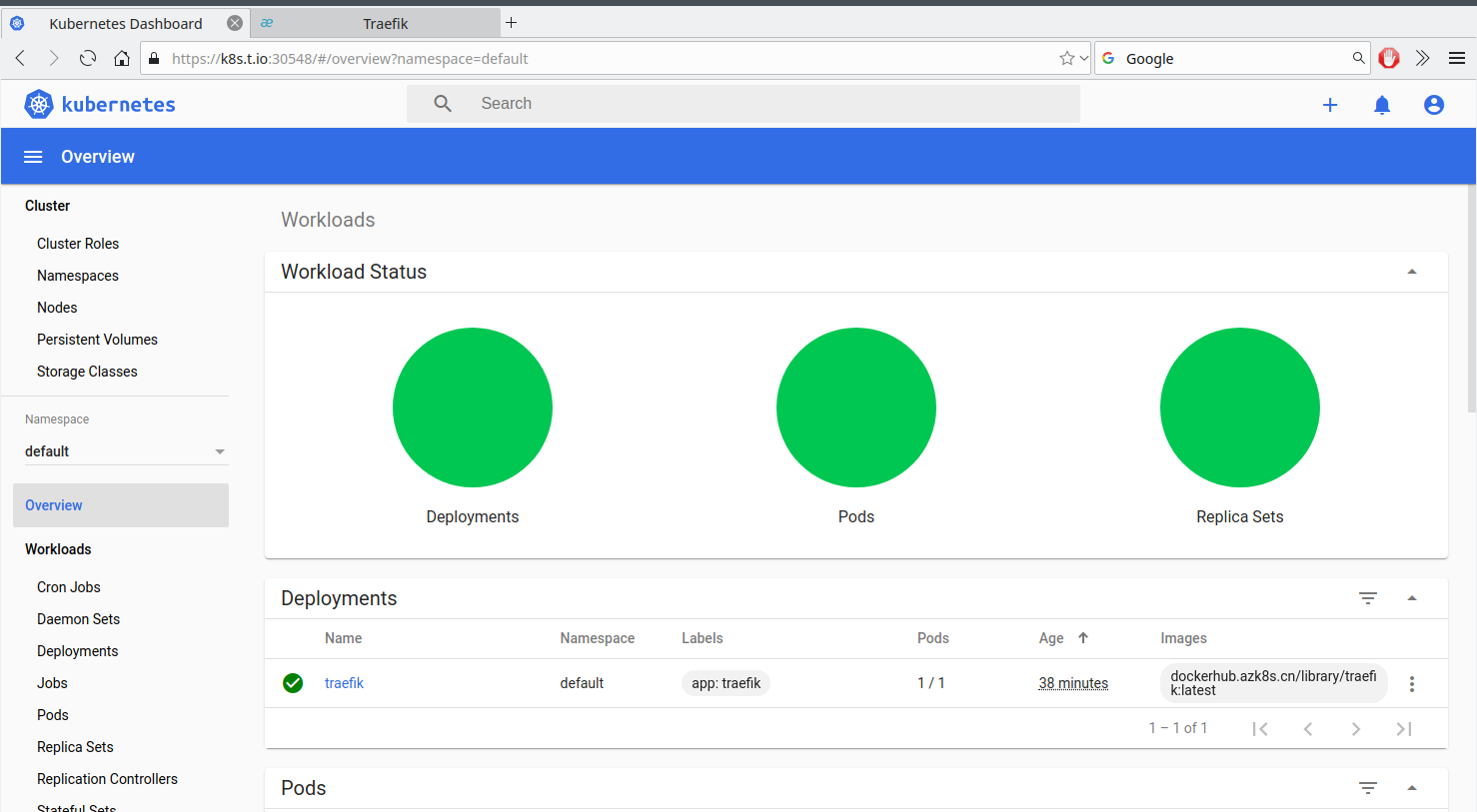
Task: Click the green Pods status circle
Action: pyautogui.click(x=856, y=407)
